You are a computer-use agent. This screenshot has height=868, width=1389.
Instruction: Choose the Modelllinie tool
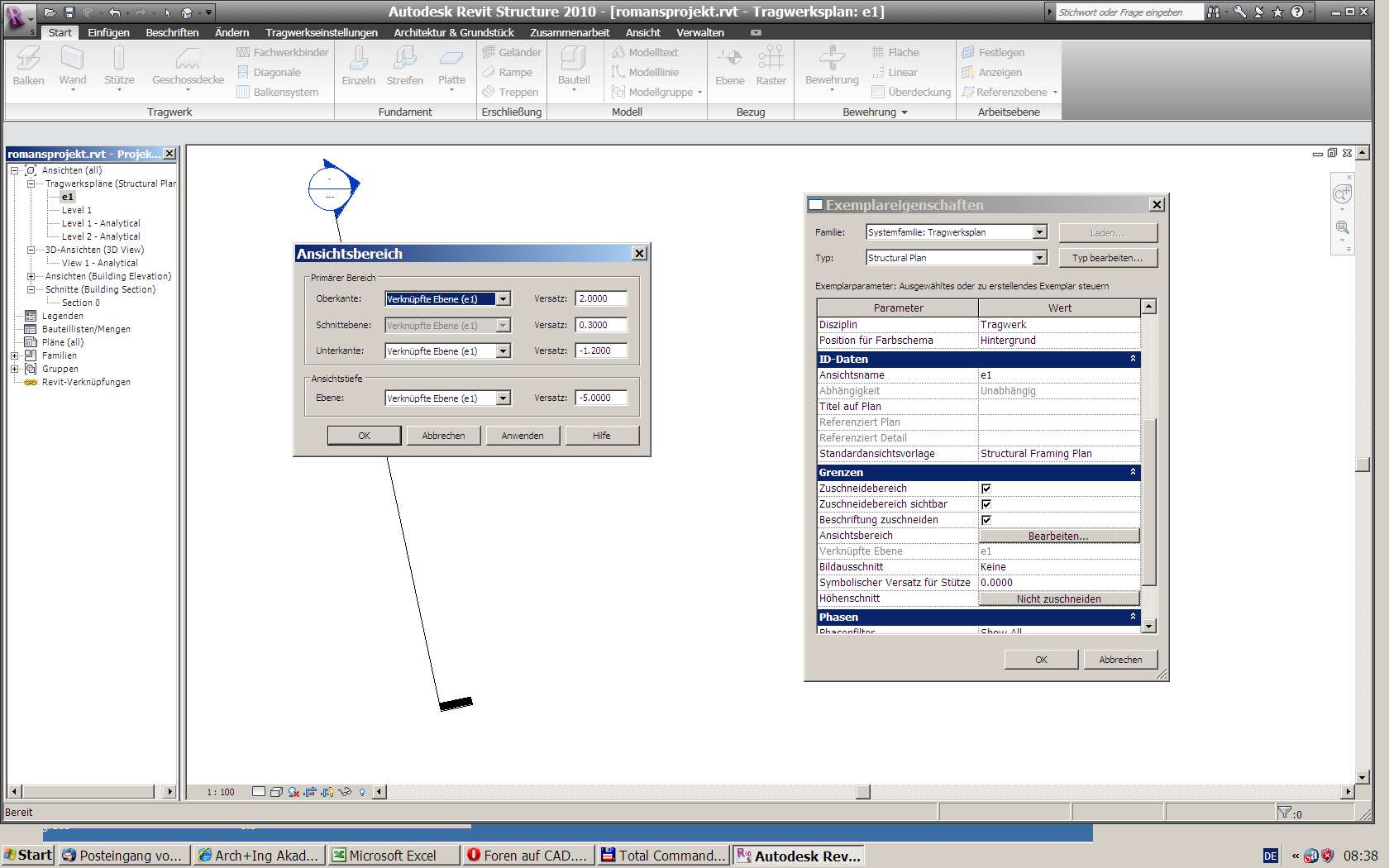(645, 72)
